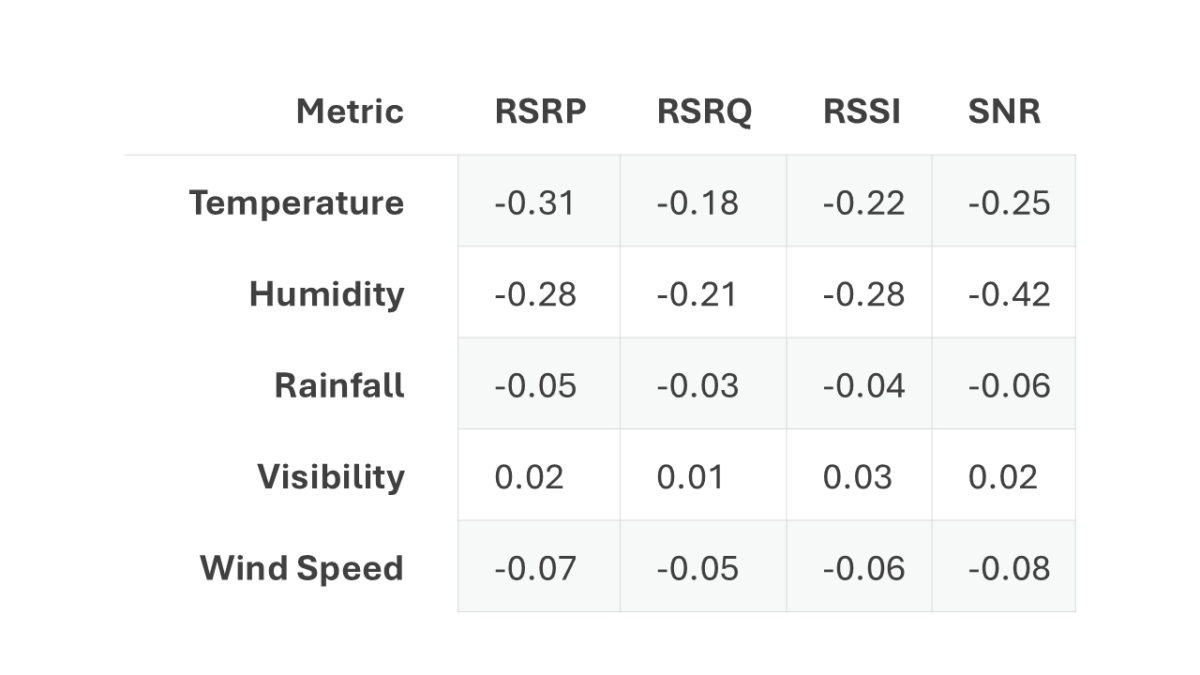Select the Humidity RSRQ value -0.21

698,294
